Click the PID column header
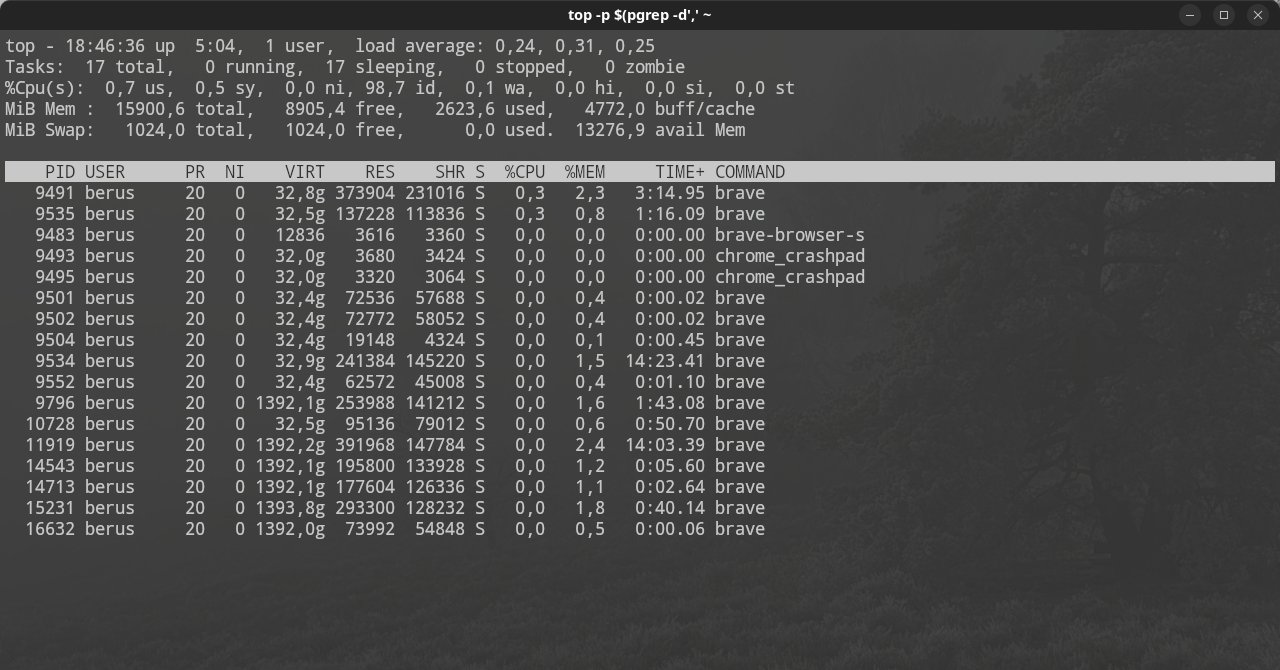The width and height of the screenshot is (1280, 670). [x=60, y=172]
